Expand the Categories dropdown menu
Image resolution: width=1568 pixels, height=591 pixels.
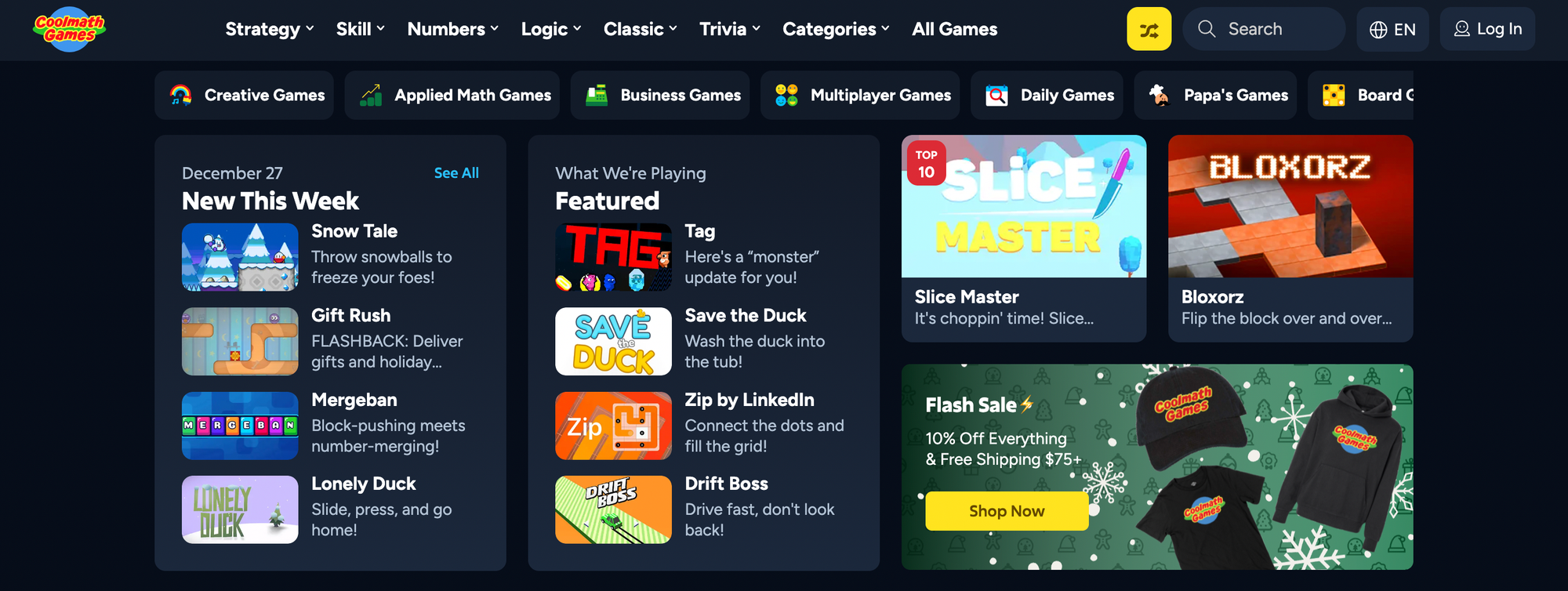tap(836, 29)
